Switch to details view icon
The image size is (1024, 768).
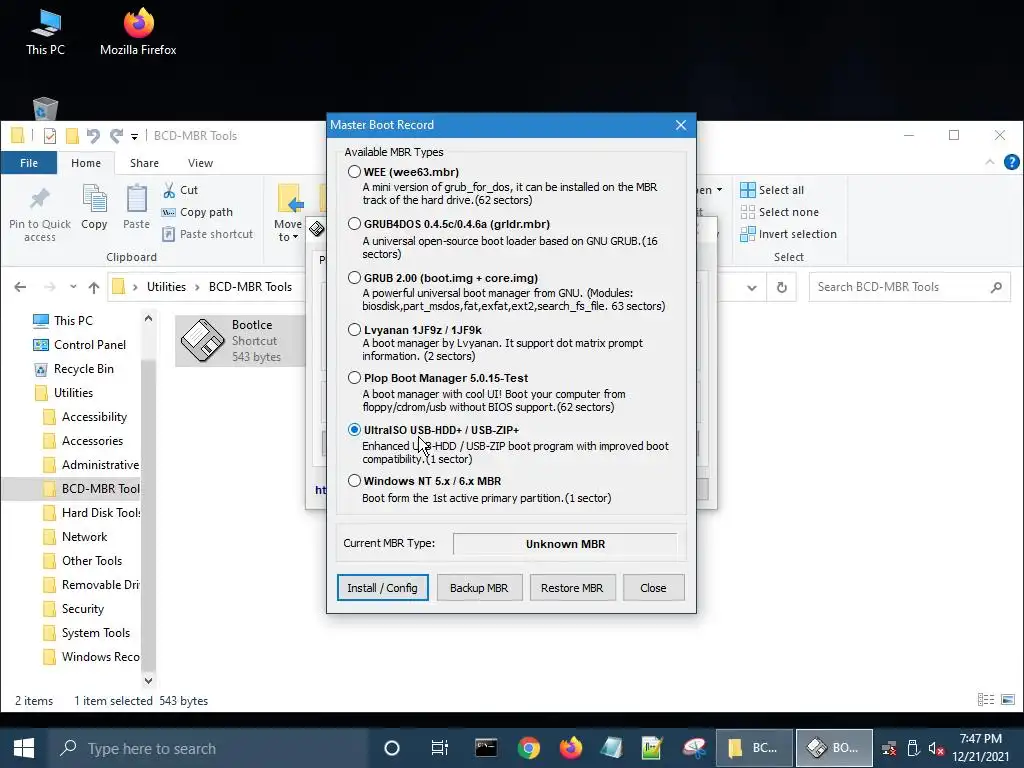coord(985,700)
